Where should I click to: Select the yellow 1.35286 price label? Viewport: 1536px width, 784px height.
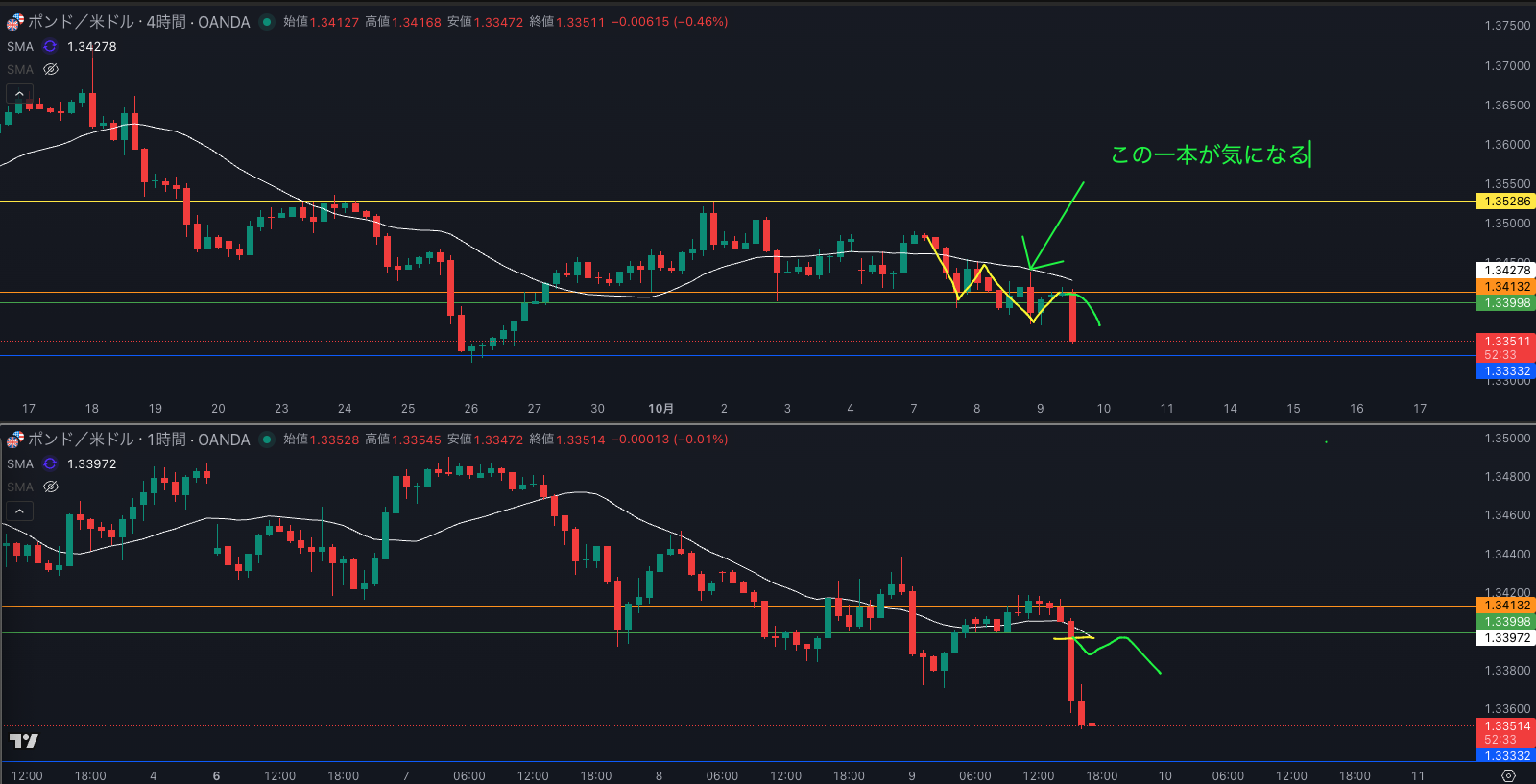coord(1505,202)
